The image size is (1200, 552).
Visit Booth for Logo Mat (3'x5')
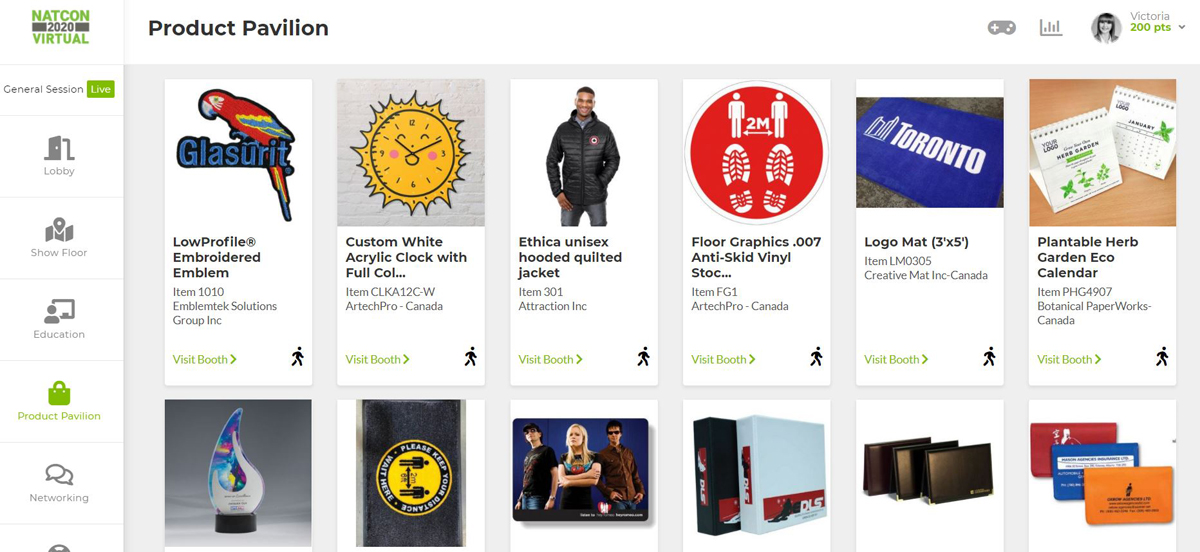[x=896, y=360]
